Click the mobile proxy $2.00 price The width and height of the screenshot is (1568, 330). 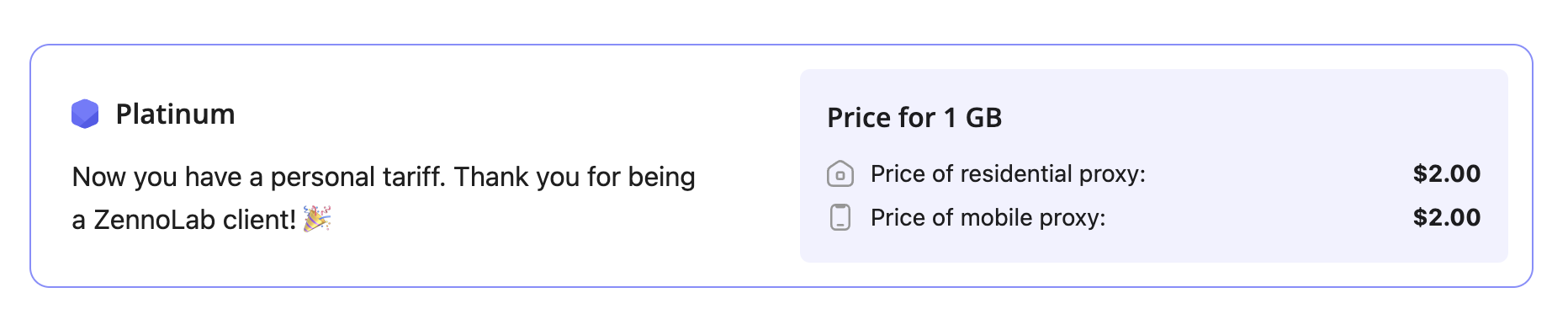pos(1447,217)
